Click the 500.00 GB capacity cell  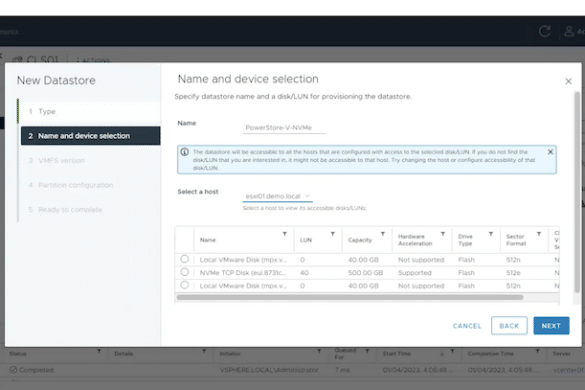click(365, 273)
